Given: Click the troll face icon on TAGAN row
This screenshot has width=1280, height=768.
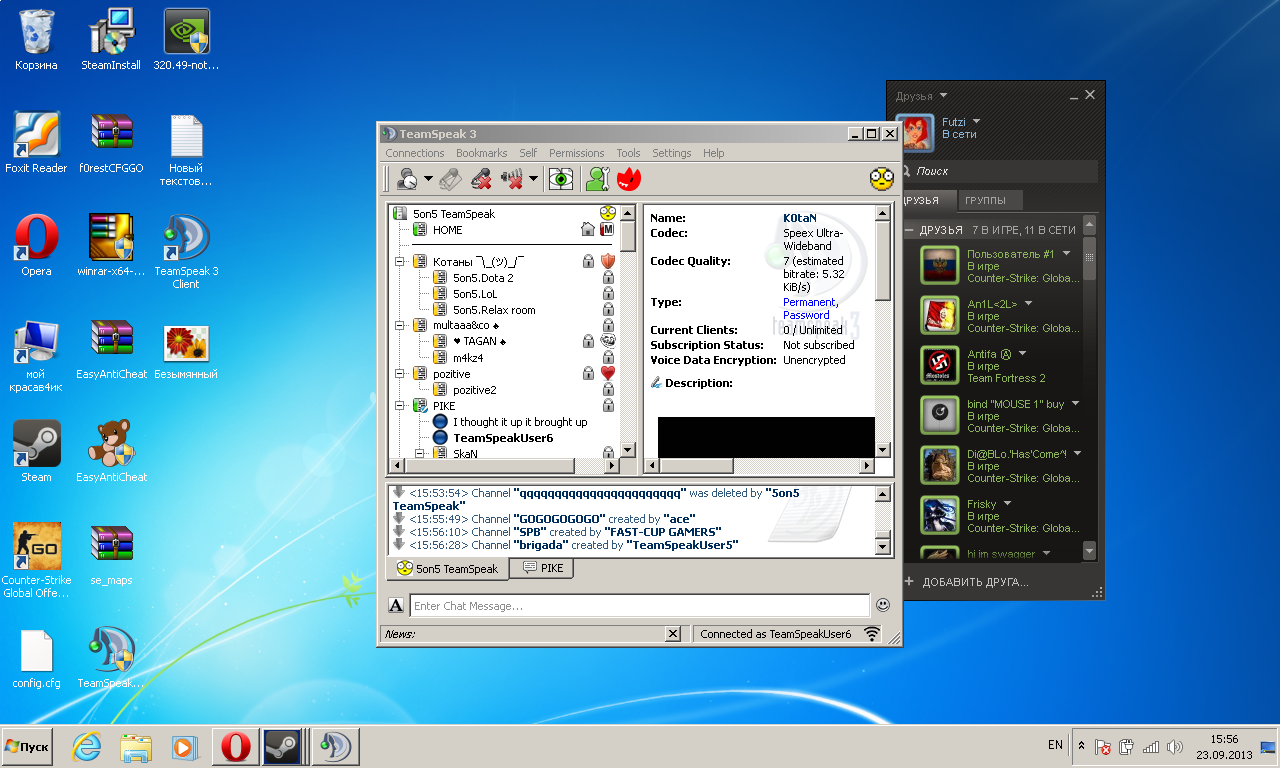Looking at the screenshot, I should pyautogui.click(x=607, y=342).
